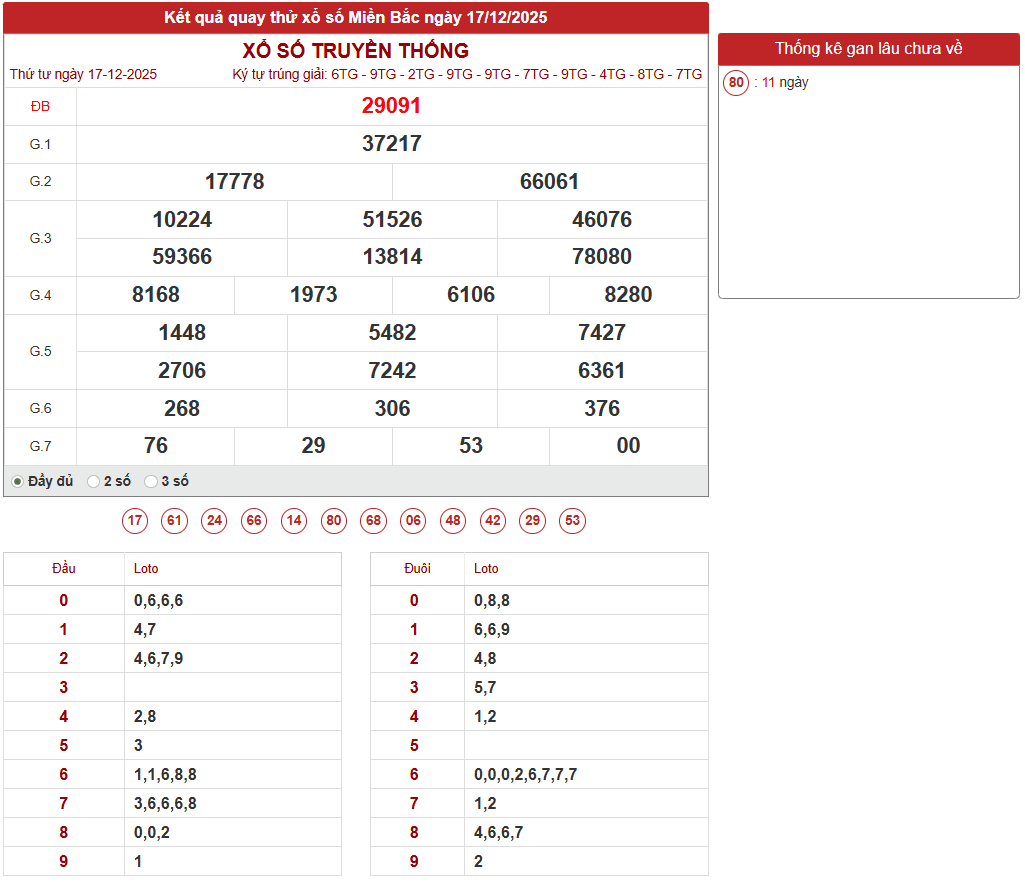Click the circled number 66 badge

click(x=254, y=521)
